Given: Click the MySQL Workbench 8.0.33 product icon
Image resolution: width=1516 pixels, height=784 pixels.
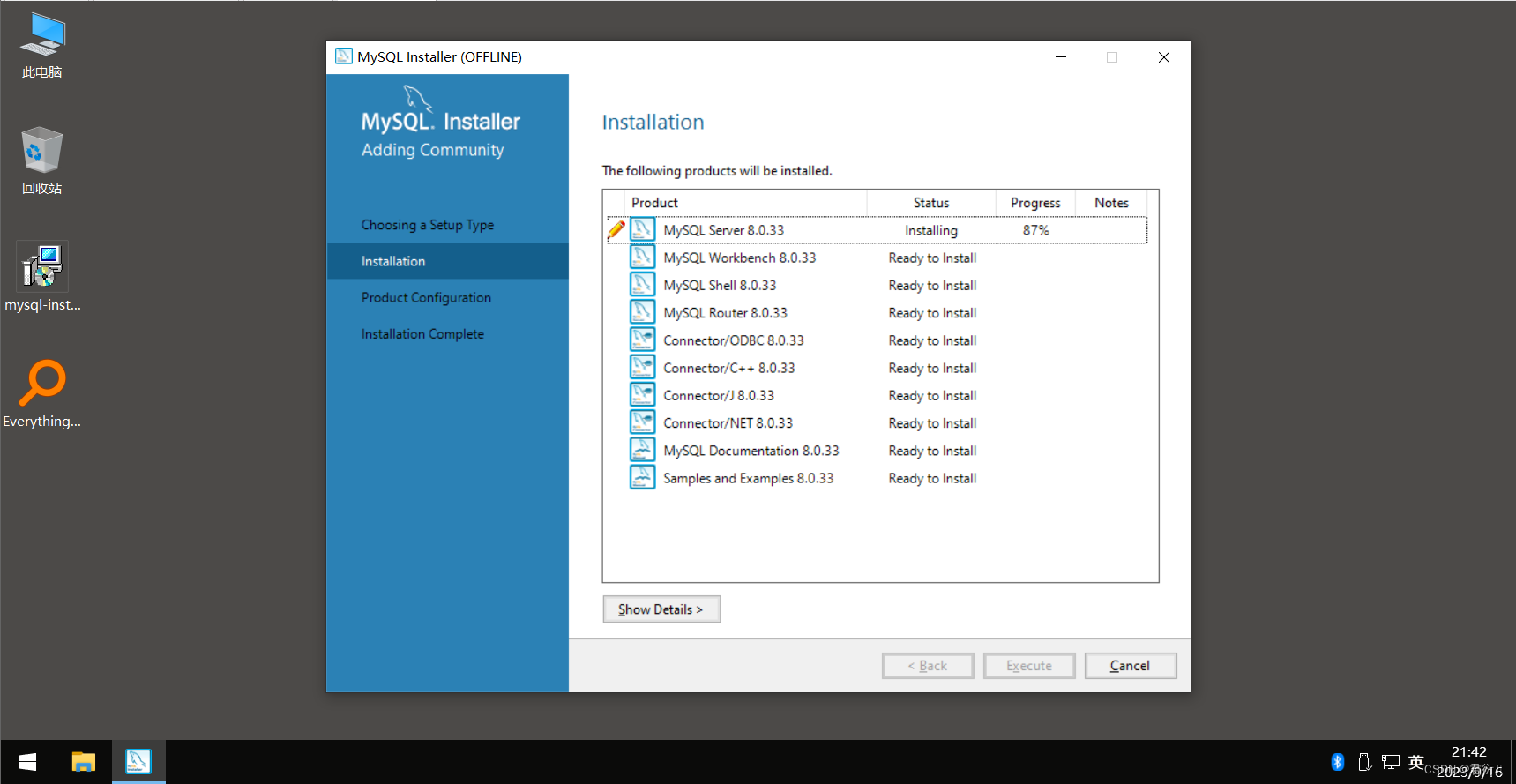Looking at the screenshot, I should pyautogui.click(x=642, y=258).
